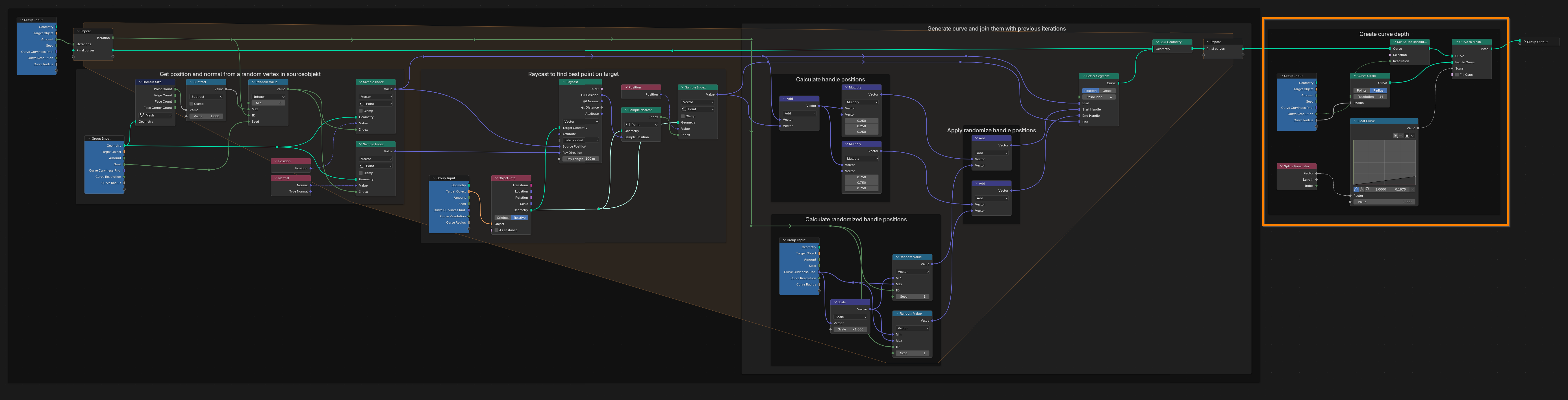Collapse the Float Curve node
1568x400 pixels.
pos(1355,121)
